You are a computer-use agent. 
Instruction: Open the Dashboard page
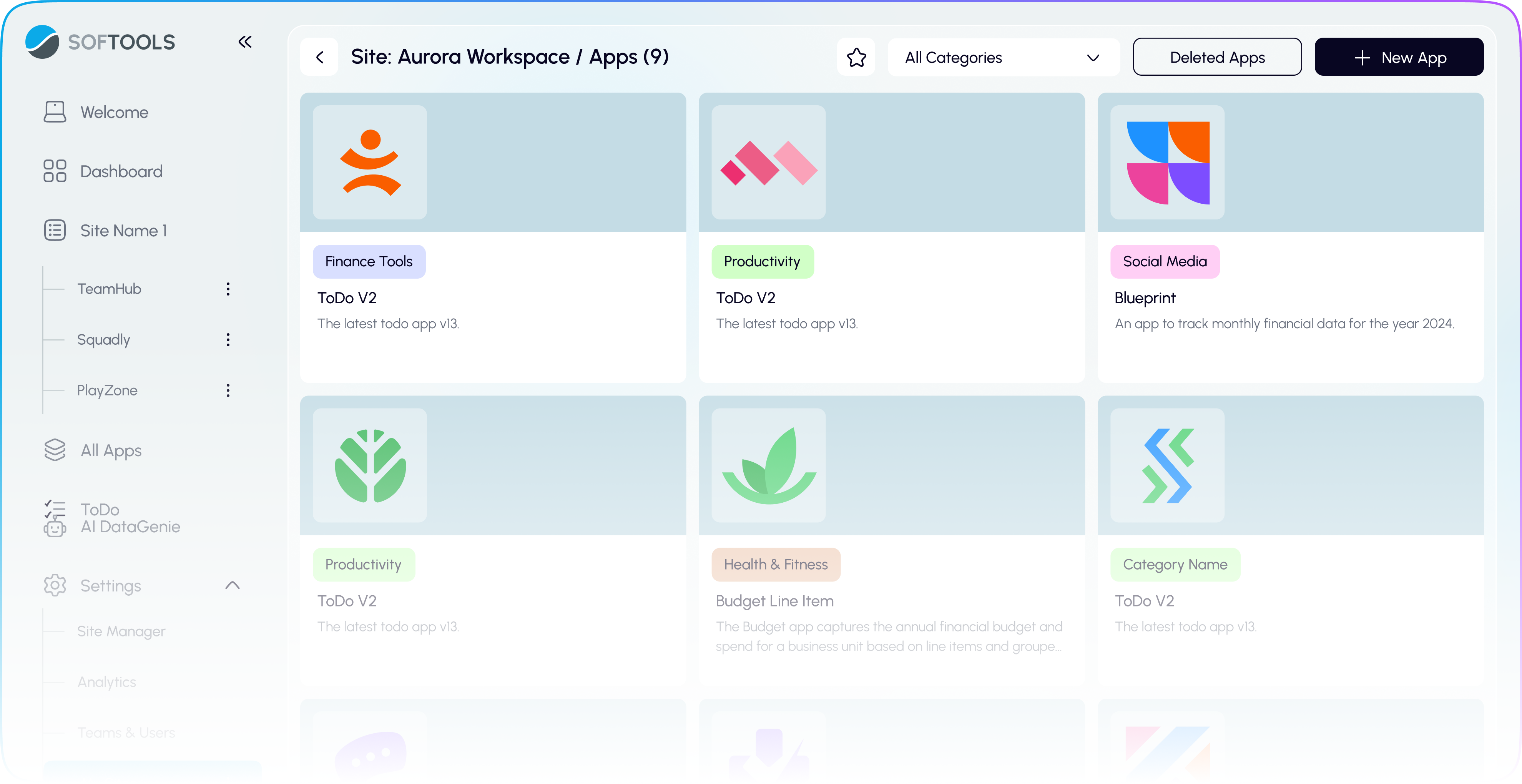pyautogui.click(x=121, y=171)
